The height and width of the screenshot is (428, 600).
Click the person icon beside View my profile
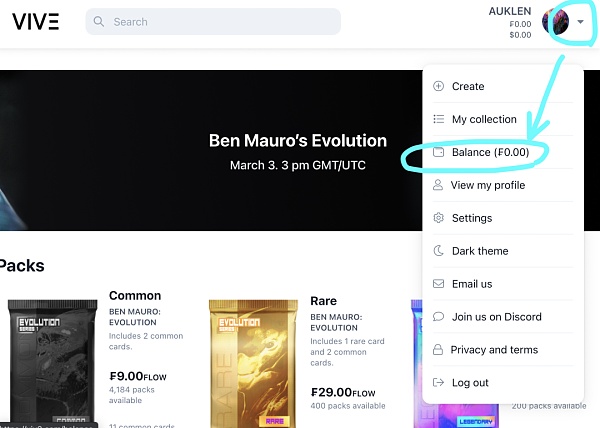pyautogui.click(x=438, y=185)
